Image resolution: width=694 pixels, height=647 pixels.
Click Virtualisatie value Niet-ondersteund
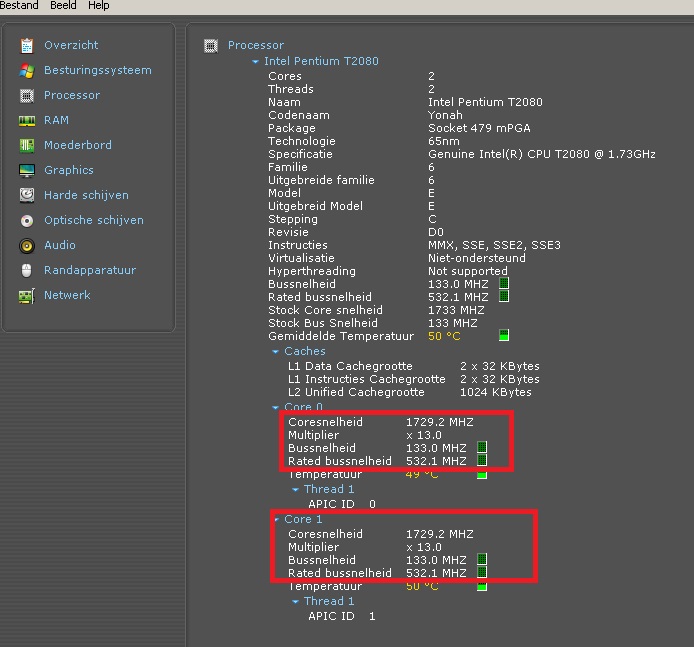click(477, 258)
